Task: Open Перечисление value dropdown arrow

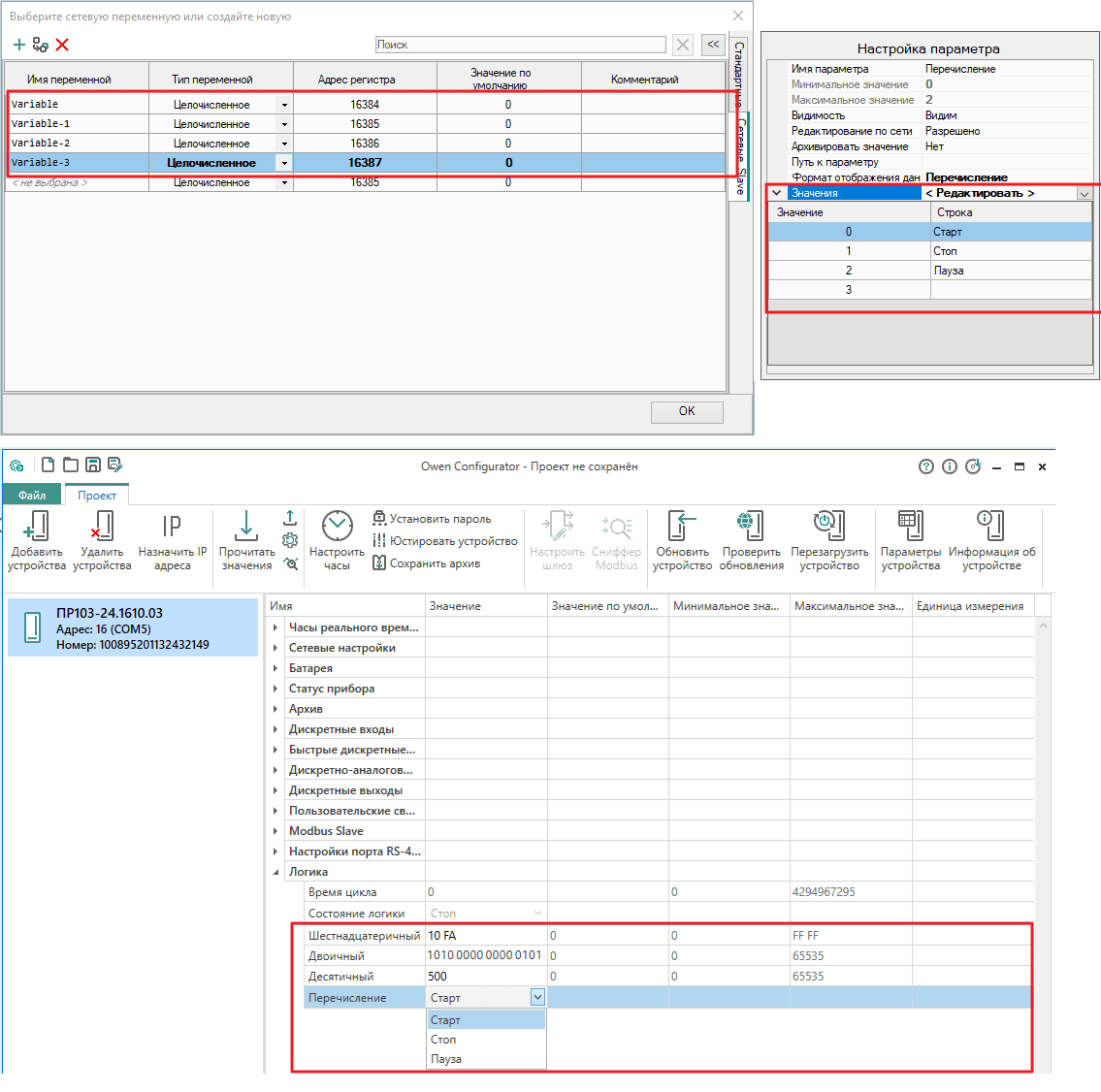Action: [537, 997]
